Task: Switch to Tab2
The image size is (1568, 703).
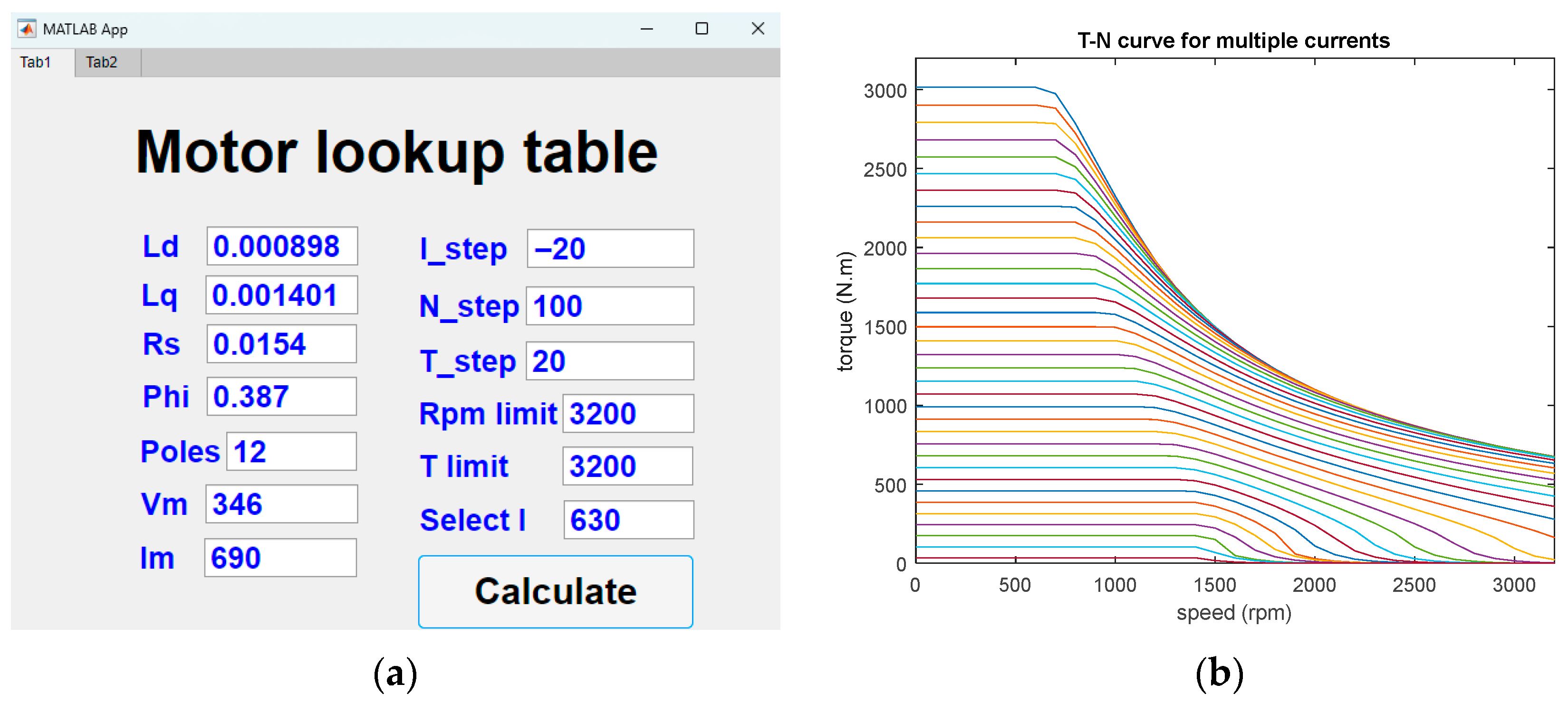Action: click(102, 62)
